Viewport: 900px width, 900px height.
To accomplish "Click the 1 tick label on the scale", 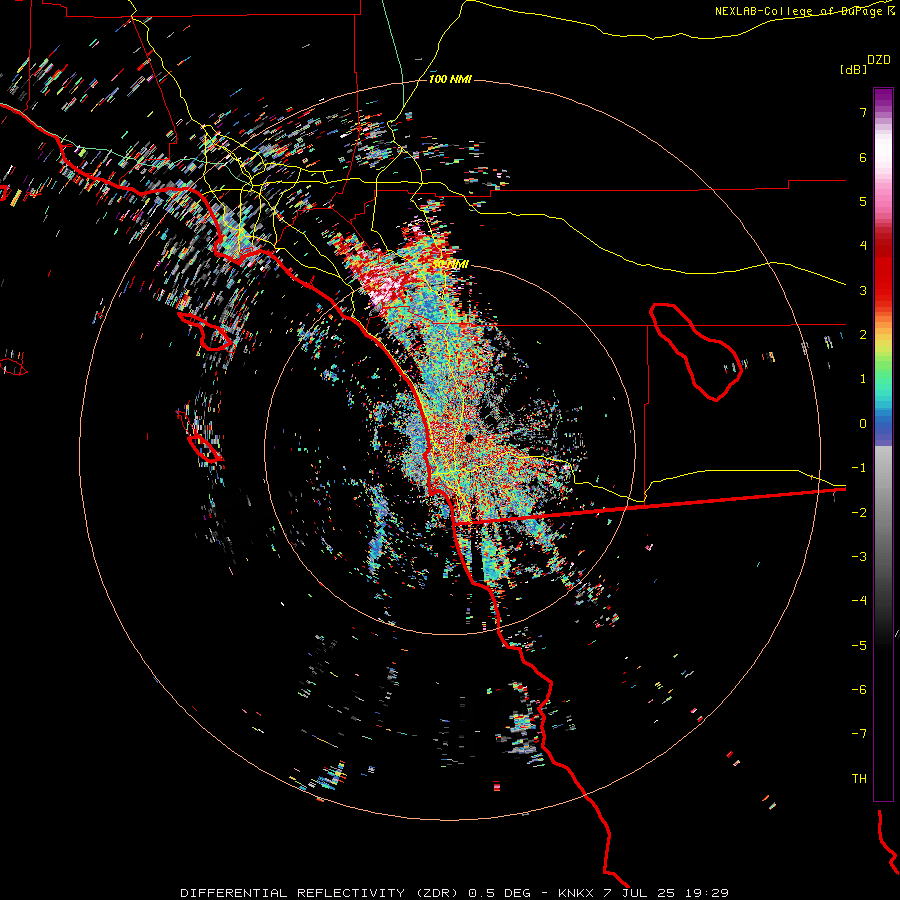I will click(863, 379).
